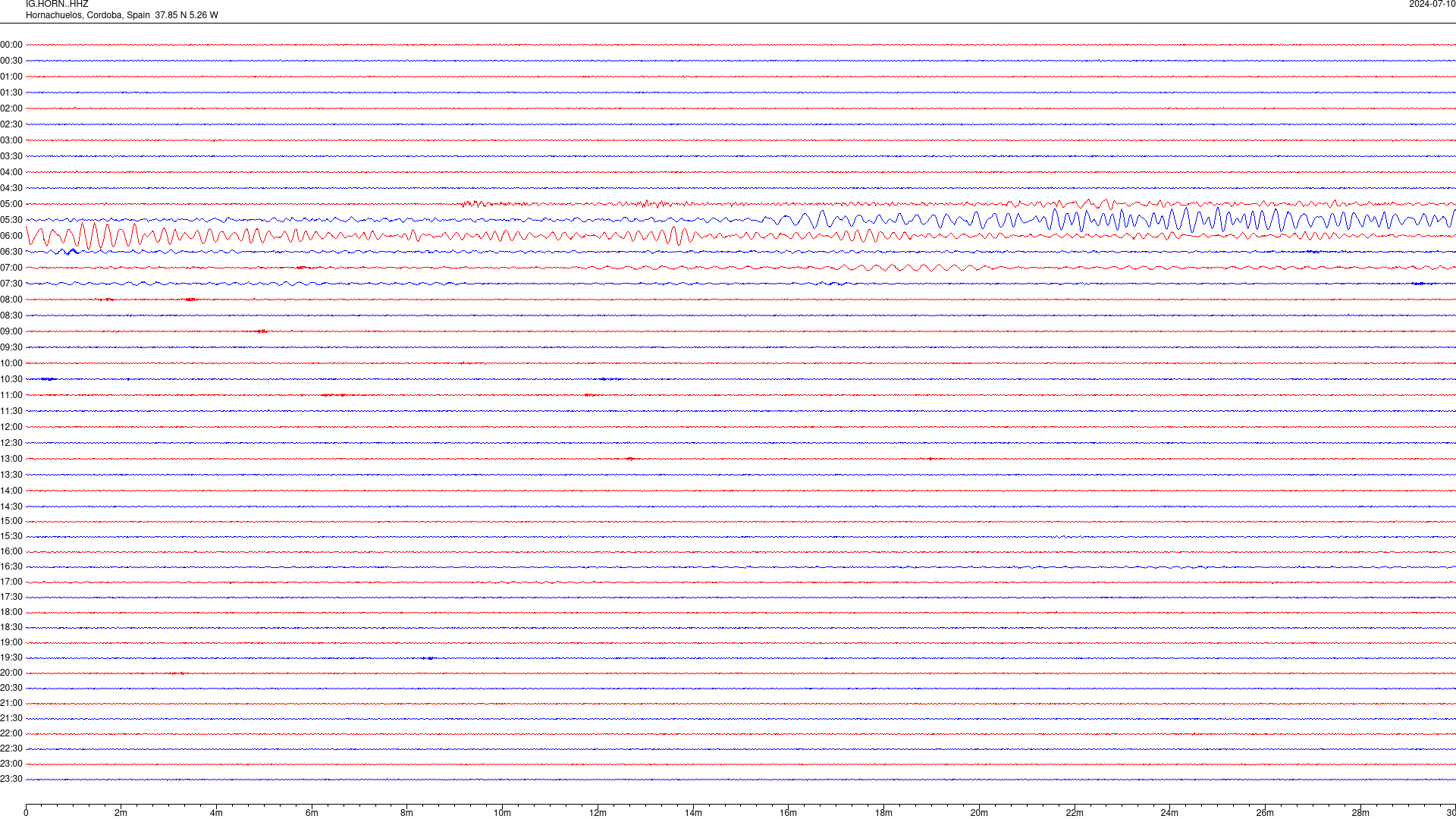Select the 00:00 time row label
The image size is (1456, 819).
coord(11,45)
